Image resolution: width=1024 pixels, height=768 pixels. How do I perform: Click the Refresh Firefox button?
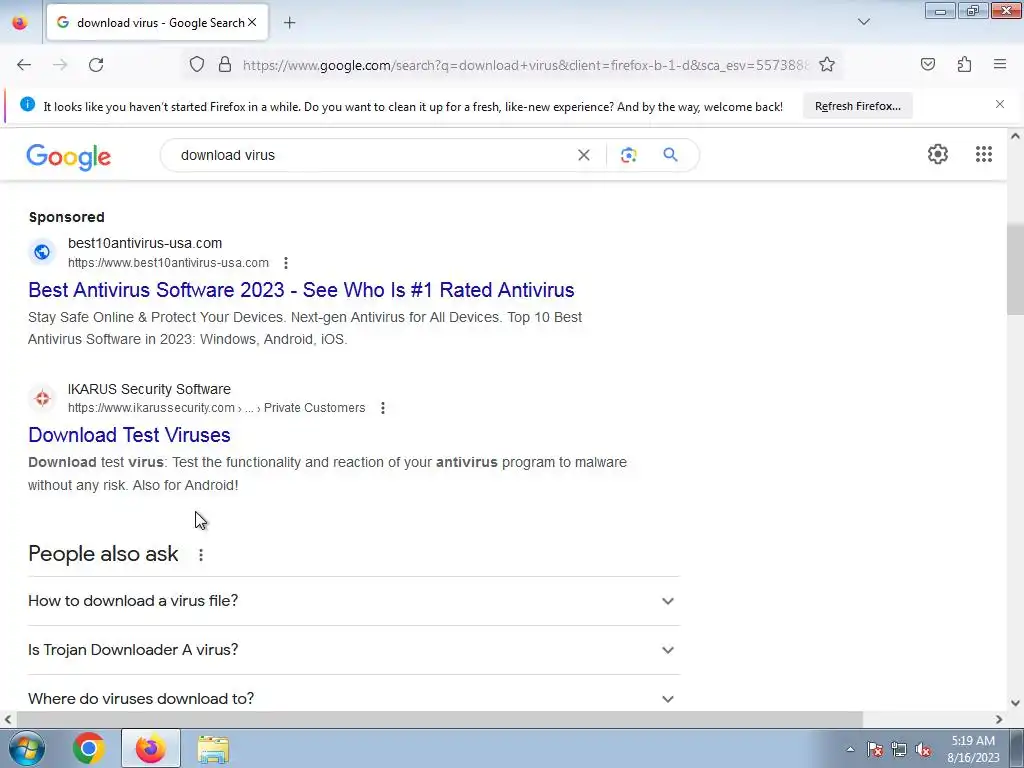click(x=857, y=106)
